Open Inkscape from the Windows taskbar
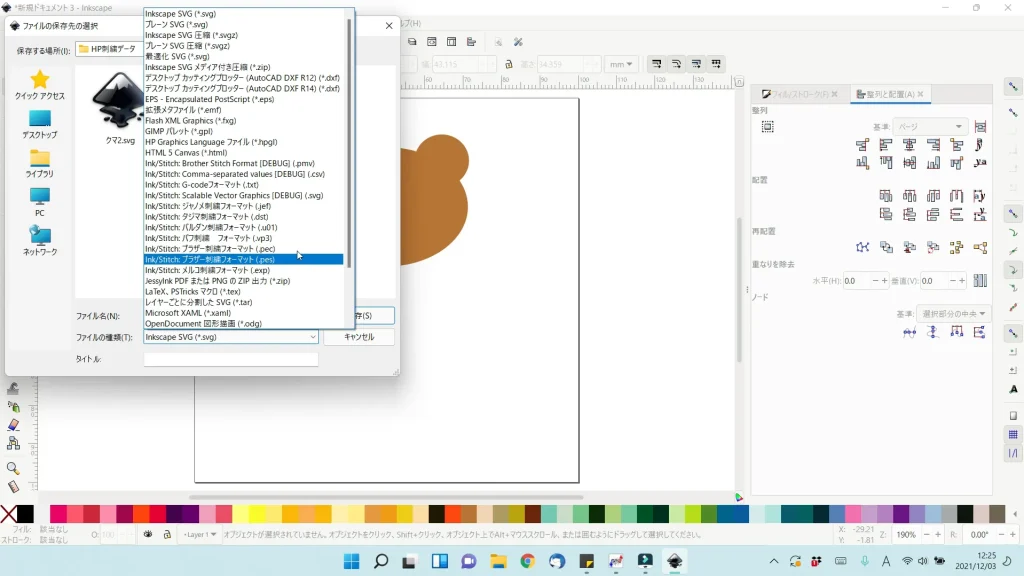Viewport: 1024px width, 576px height. tap(674, 561)
